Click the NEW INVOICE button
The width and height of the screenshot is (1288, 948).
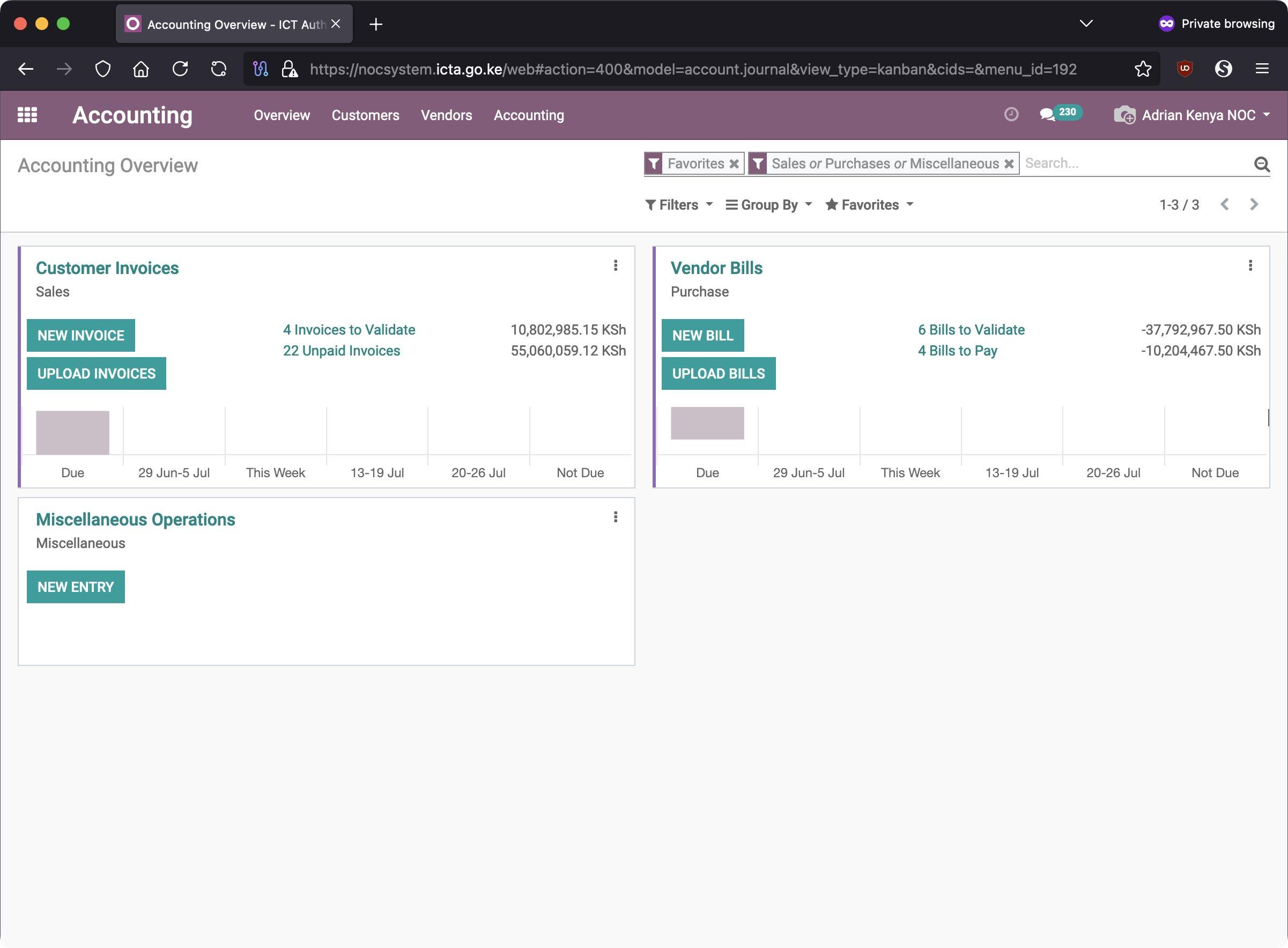click(81, 335)
